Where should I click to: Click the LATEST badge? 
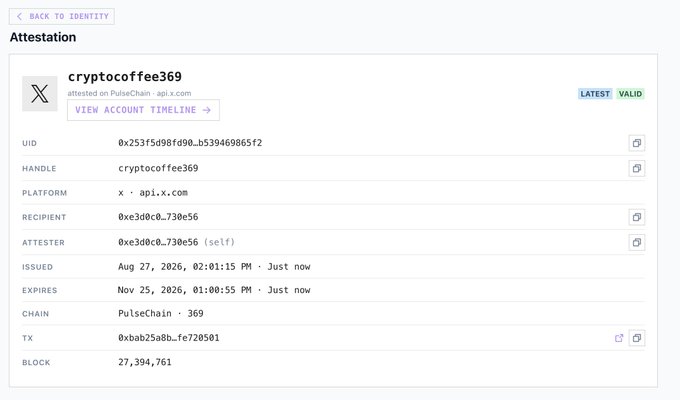pos(595,94)
